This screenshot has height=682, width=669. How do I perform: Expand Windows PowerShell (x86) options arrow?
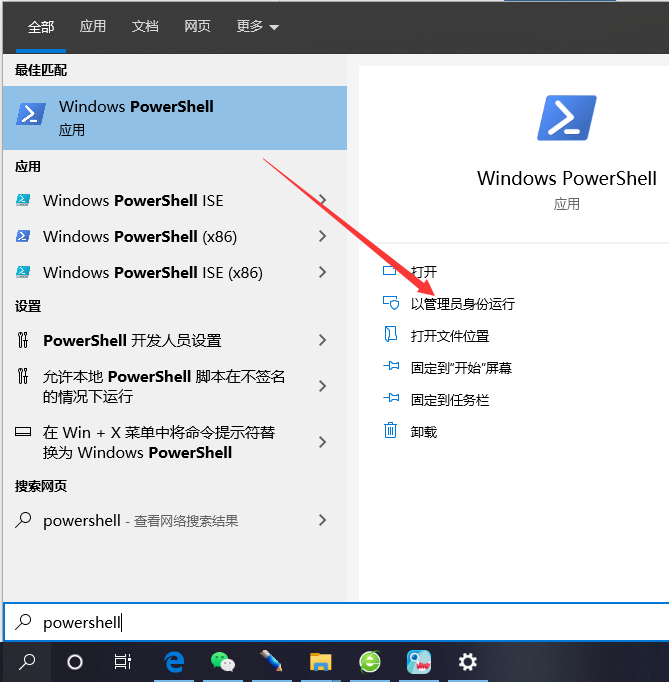pyautogui.click(x=322, y=236)
